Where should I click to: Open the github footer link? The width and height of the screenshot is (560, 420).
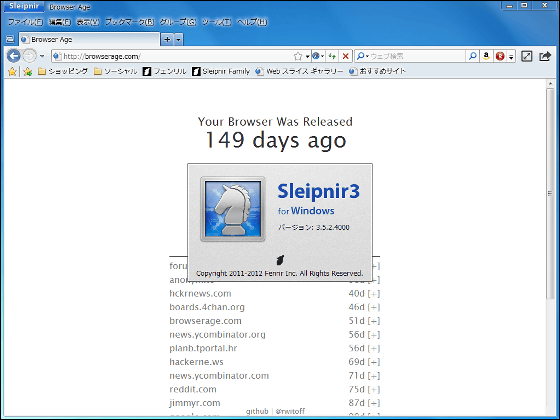pyautogui.click(x=257, y=411)
